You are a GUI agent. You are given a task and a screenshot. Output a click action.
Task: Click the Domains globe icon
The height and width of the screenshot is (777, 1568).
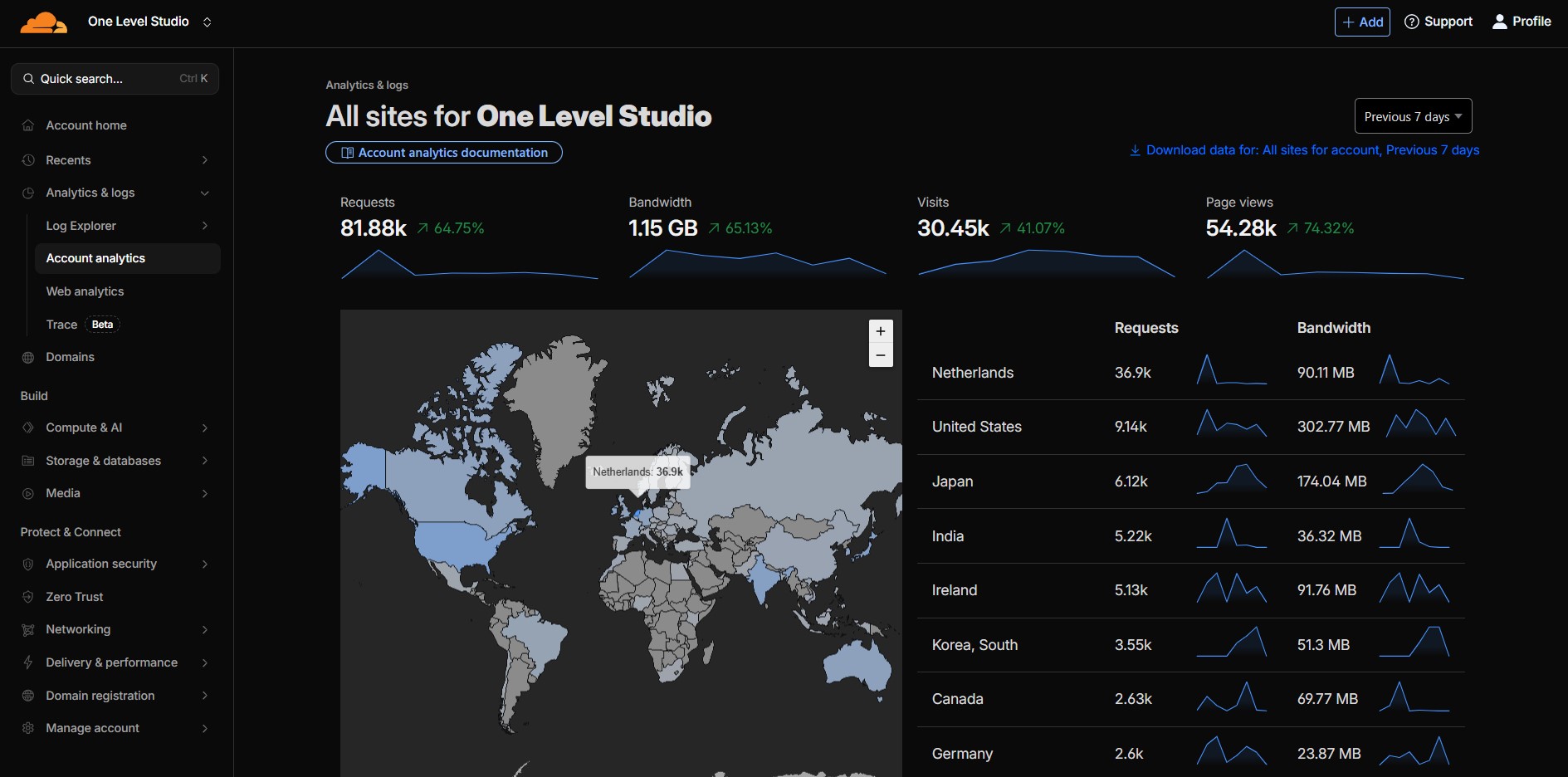(x=28, y=357)
